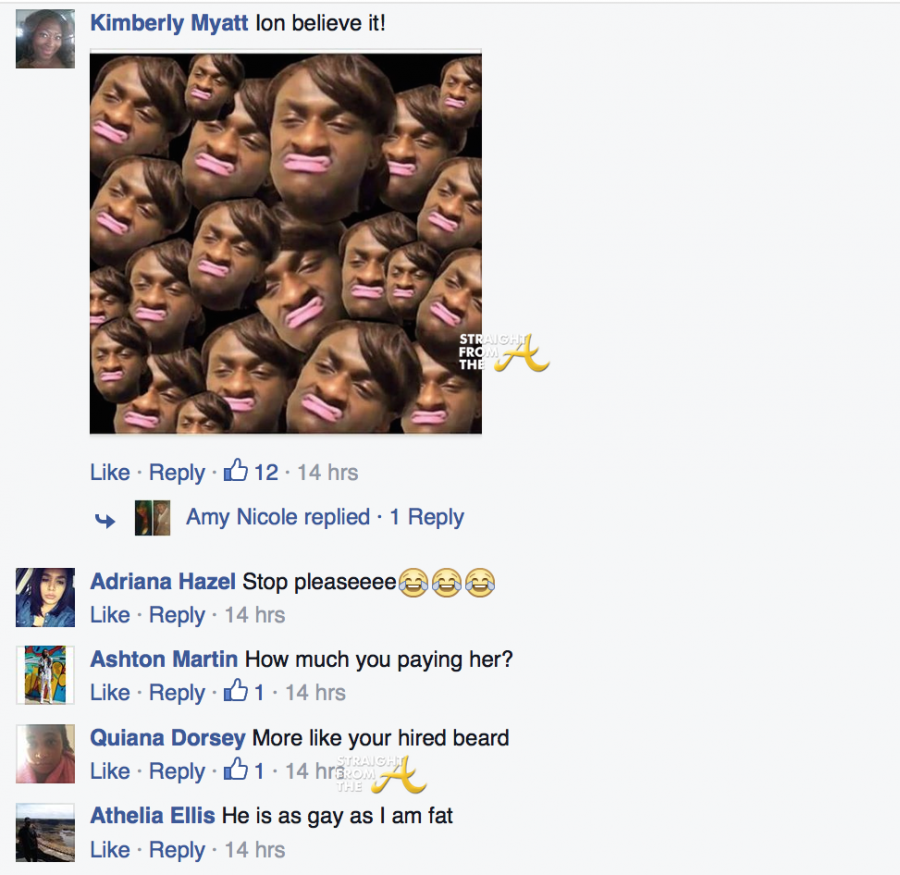Open Ashton Martin's avatar thumbnail
The image size is (900, 875).
click(45, 675)
